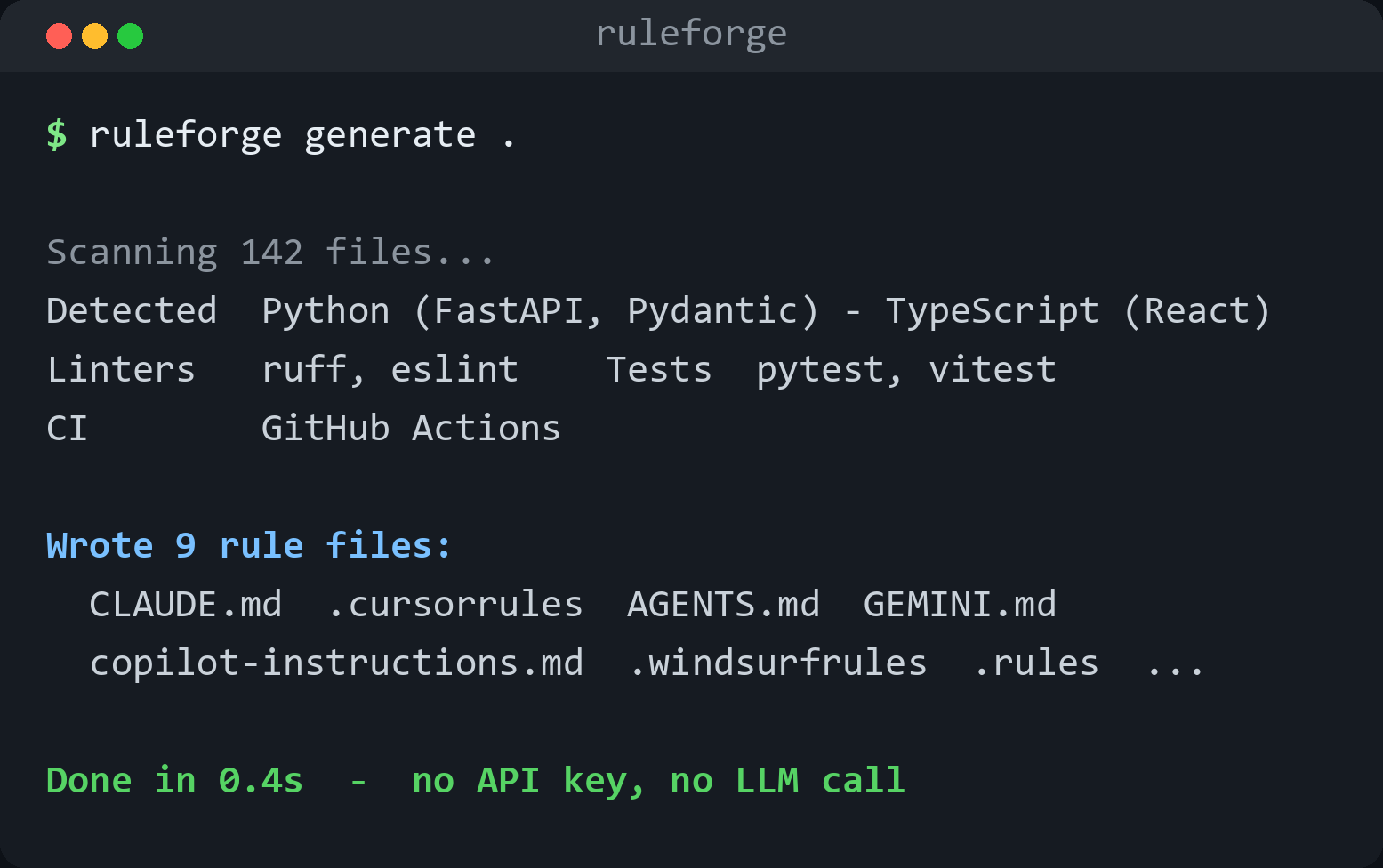
Task: Maximize the terminal with the green button
Action: [130, 36]
